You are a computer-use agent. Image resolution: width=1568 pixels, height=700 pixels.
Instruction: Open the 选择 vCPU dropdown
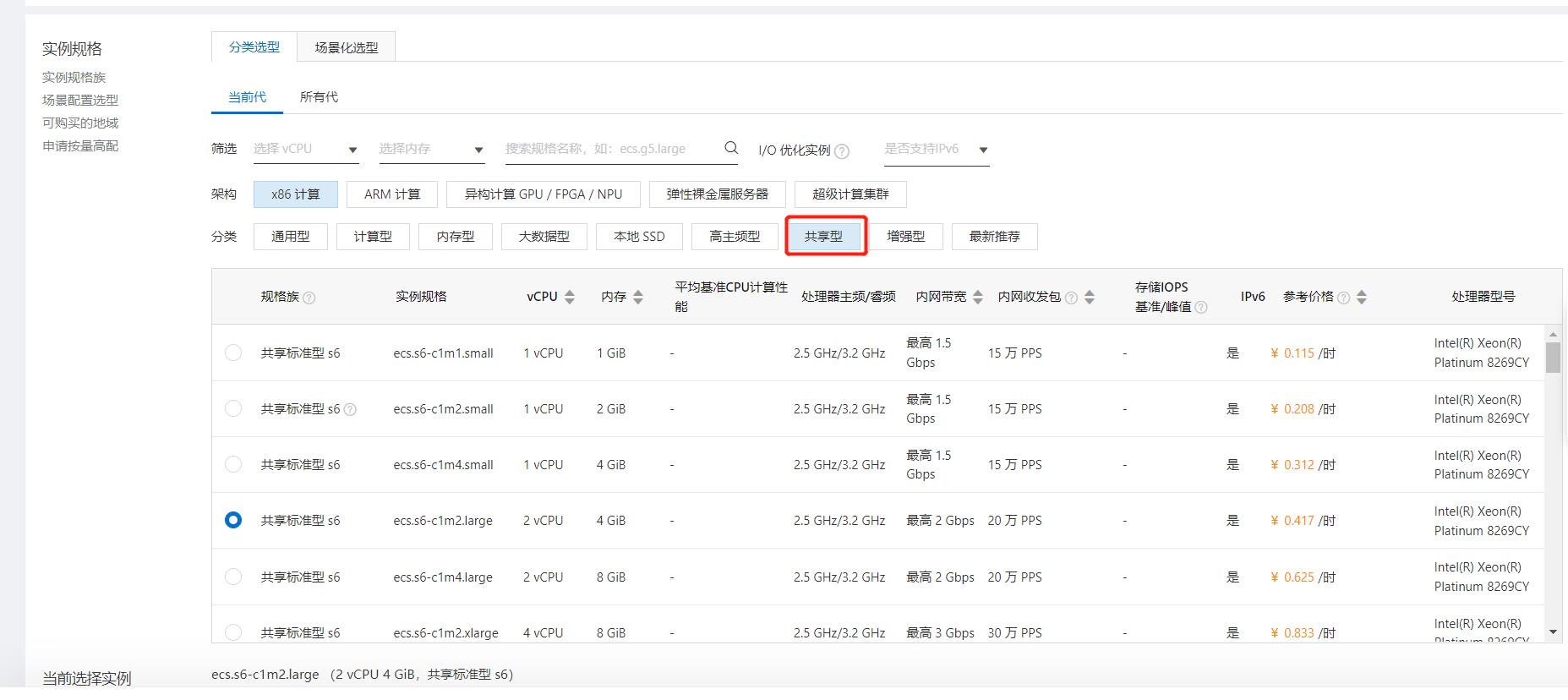306,149
